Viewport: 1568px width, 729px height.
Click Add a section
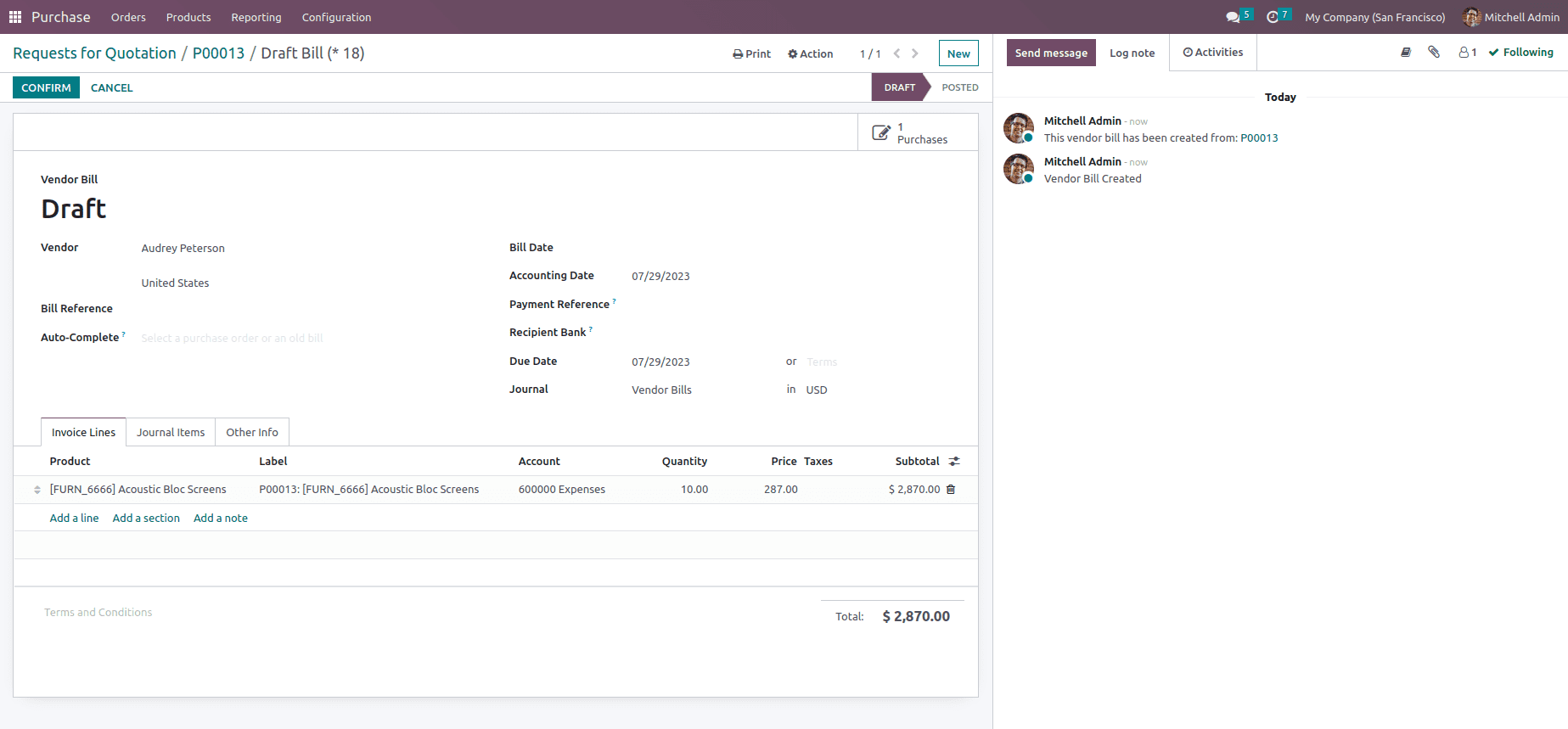coord(146,518)
